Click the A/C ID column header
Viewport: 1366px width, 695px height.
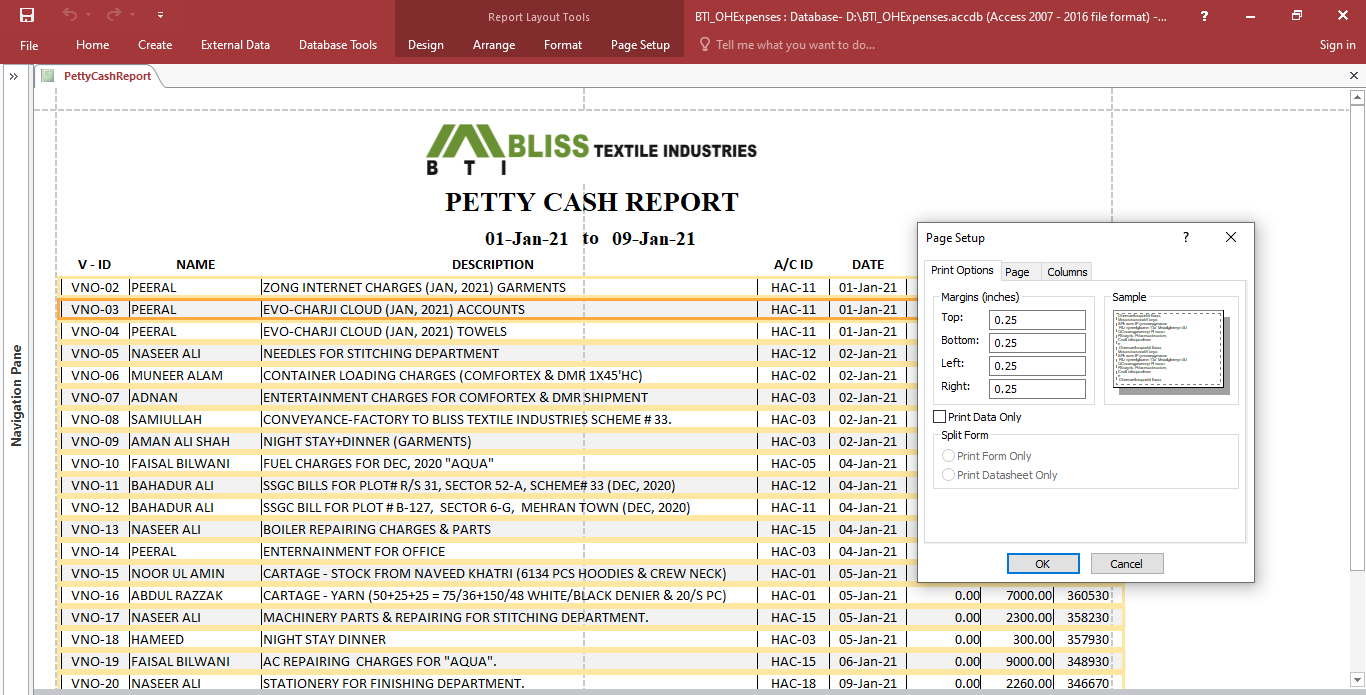point(794,265)
